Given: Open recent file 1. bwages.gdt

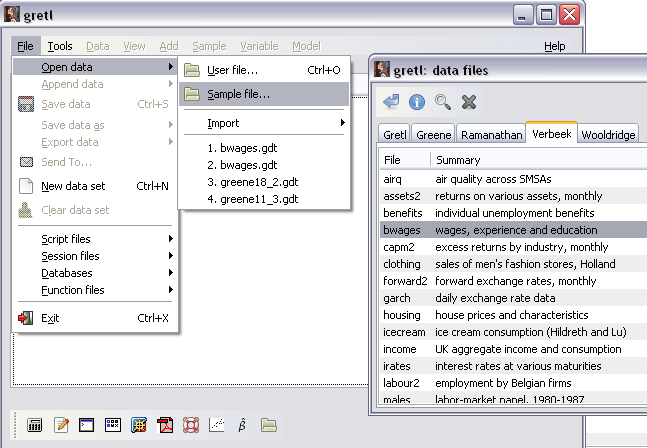Looking at the screenshot, I should click(x=264, y=148).
